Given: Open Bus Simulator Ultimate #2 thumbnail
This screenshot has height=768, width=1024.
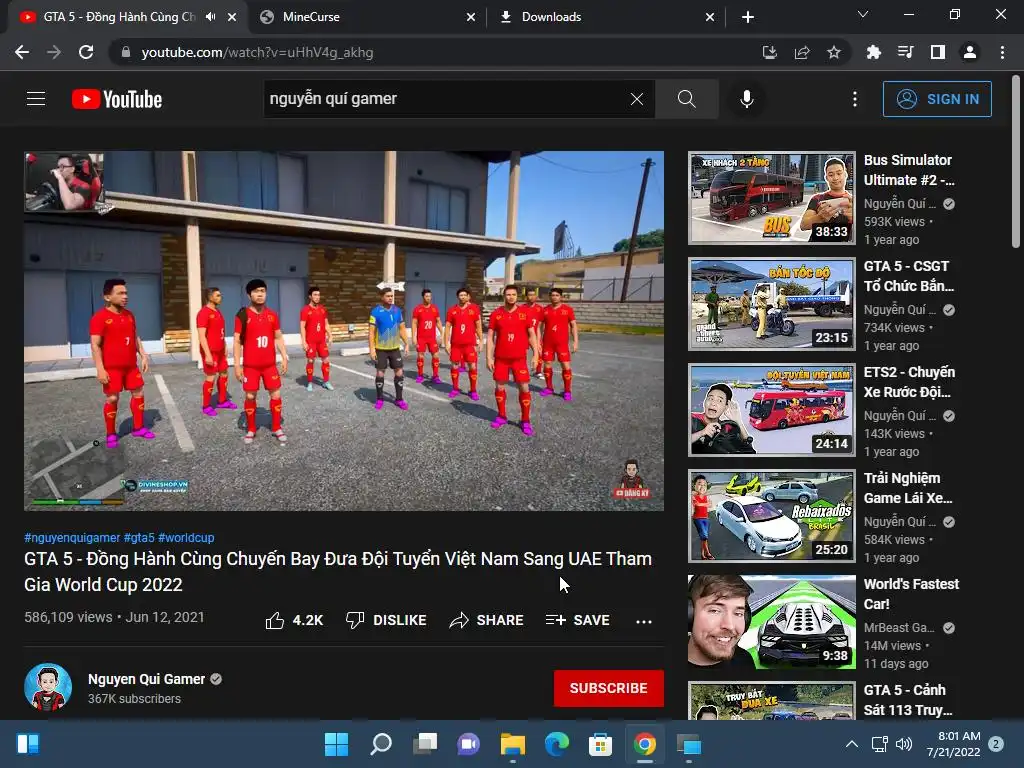Looking at the screenshot, I should [772, 198].
